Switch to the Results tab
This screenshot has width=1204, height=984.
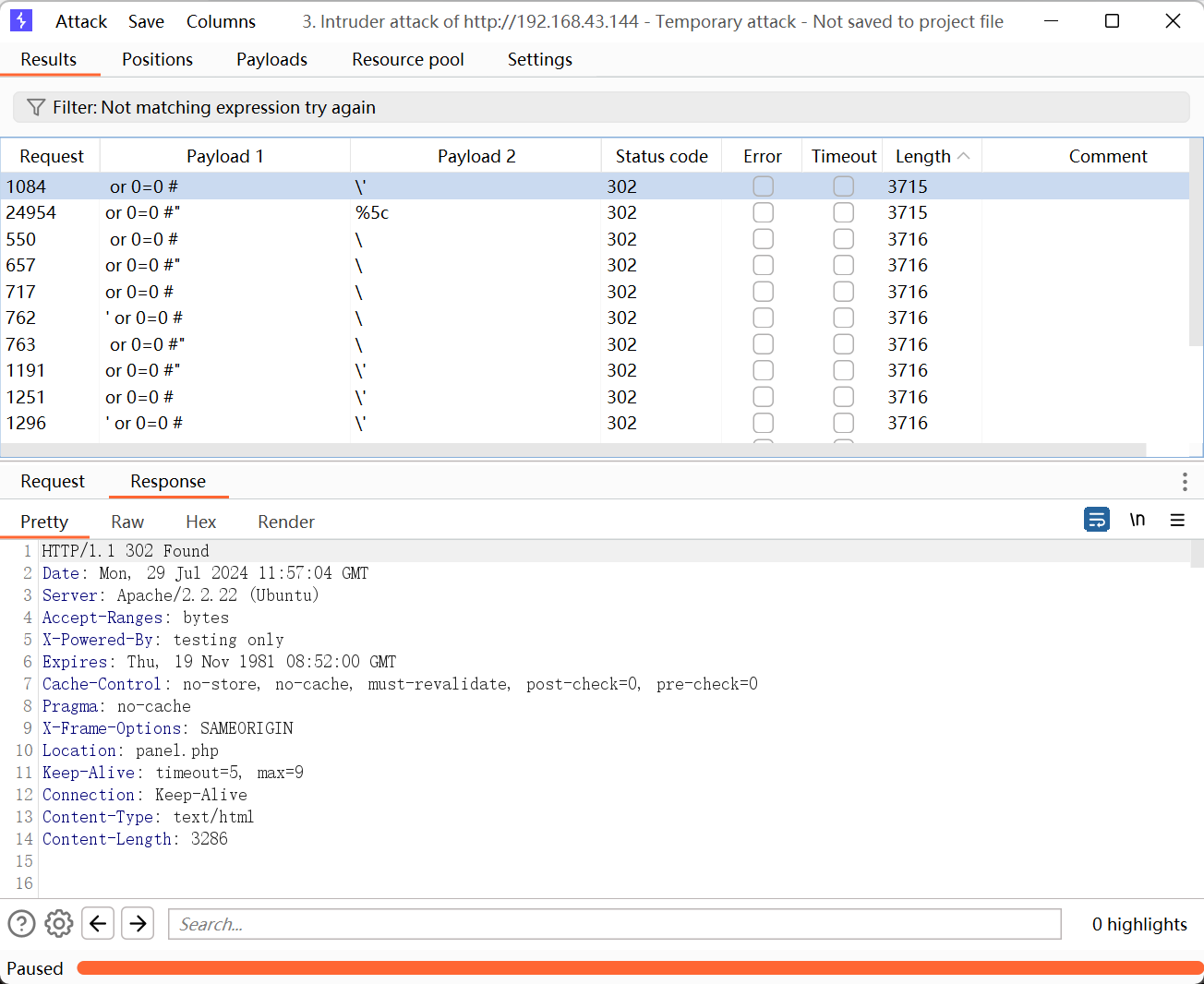[x=49, y=59]
